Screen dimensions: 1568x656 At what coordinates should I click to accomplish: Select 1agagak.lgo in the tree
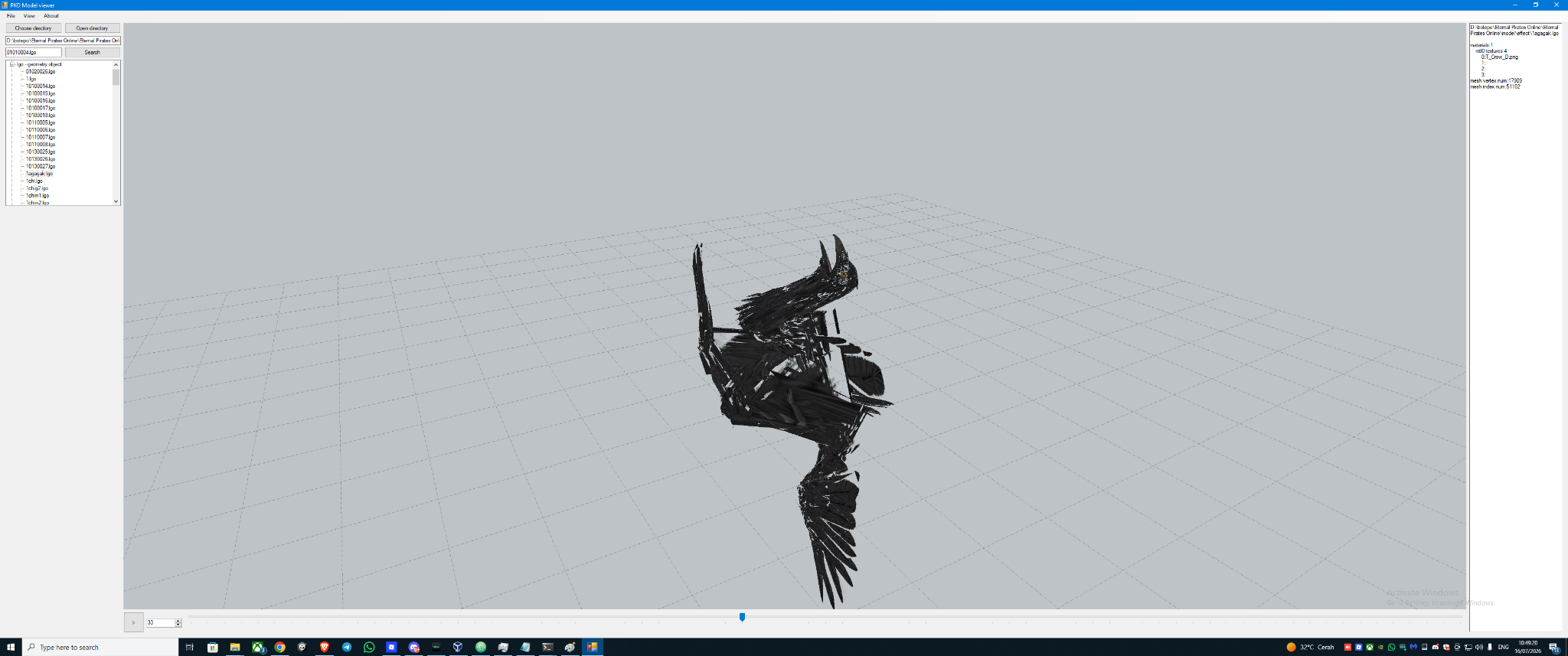(x=40, y=174)
